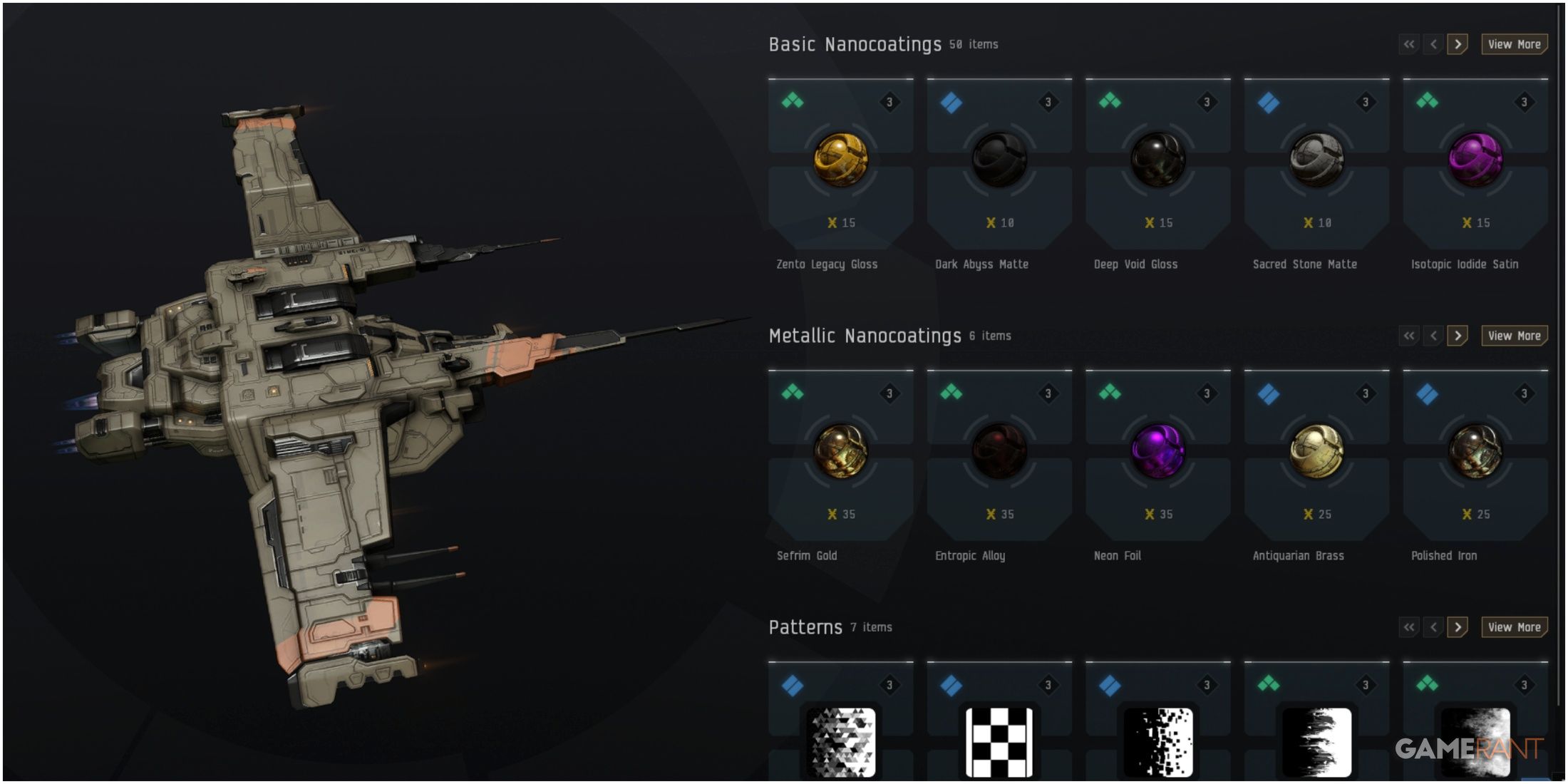The width and height of the screenshot is (1568, 784).
Task: Select the Zento Legacy Gloss gold sphere
Action: coord(841,160)
